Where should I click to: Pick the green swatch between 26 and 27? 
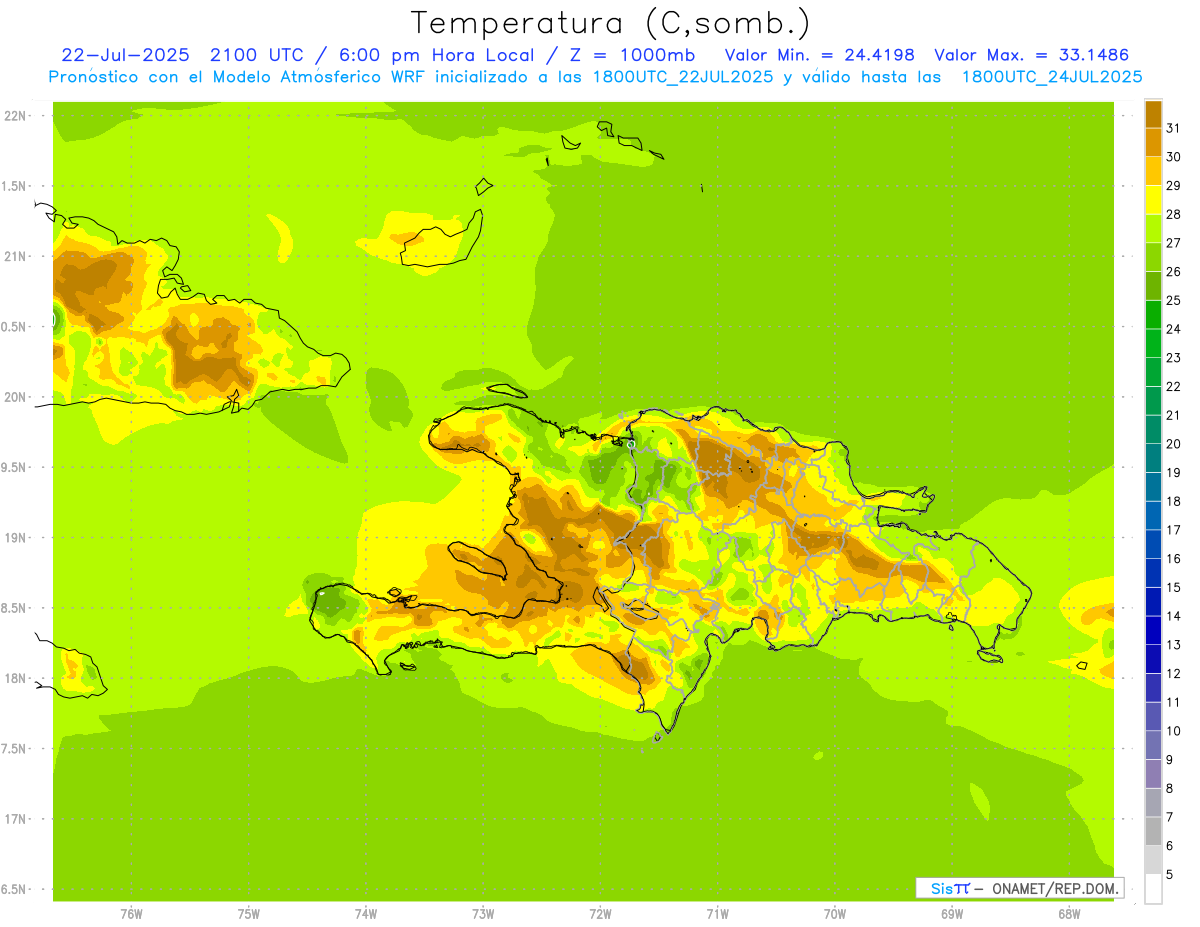point(1153,257)
